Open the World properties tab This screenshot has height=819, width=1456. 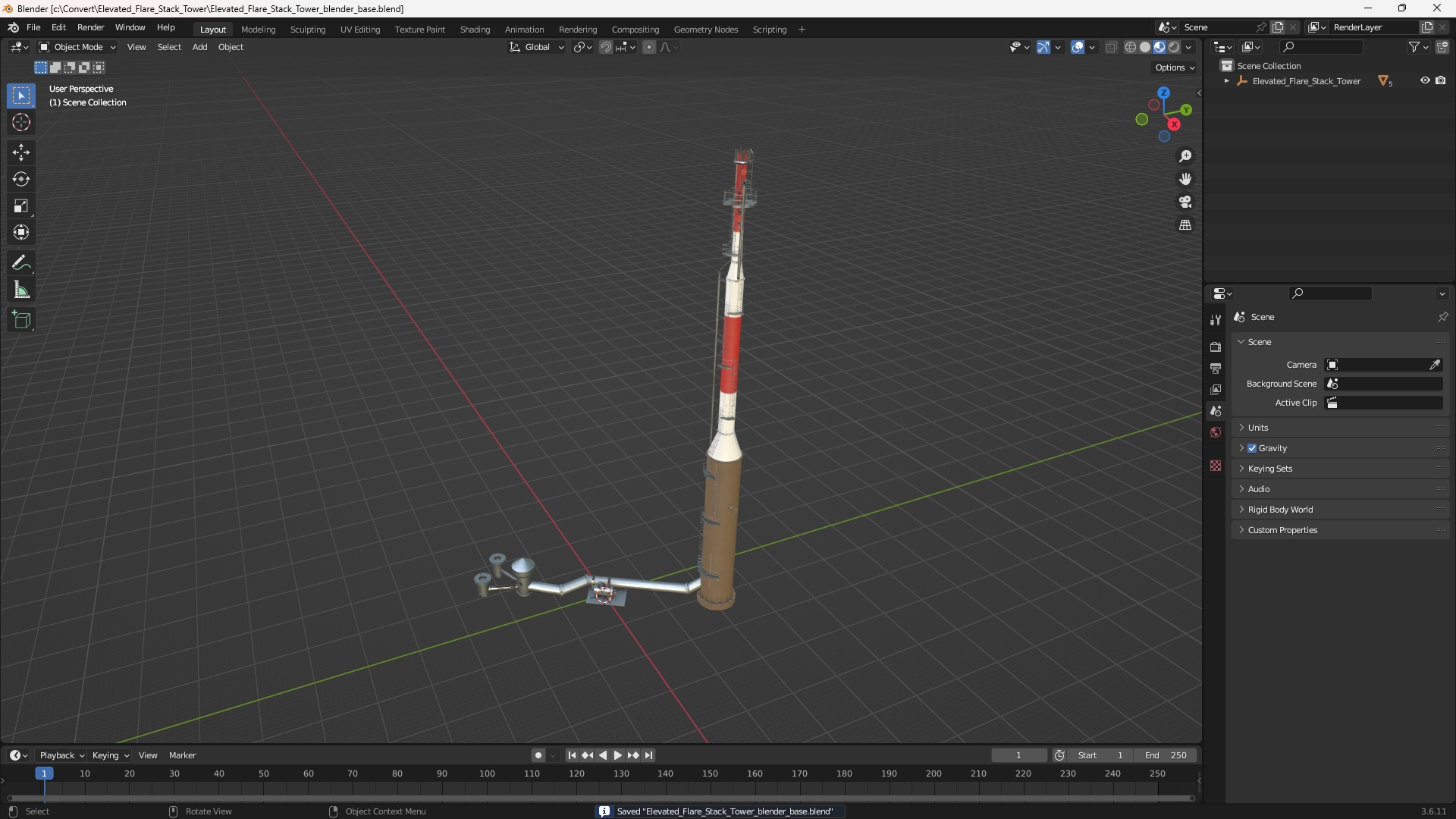pos(1216,432)
